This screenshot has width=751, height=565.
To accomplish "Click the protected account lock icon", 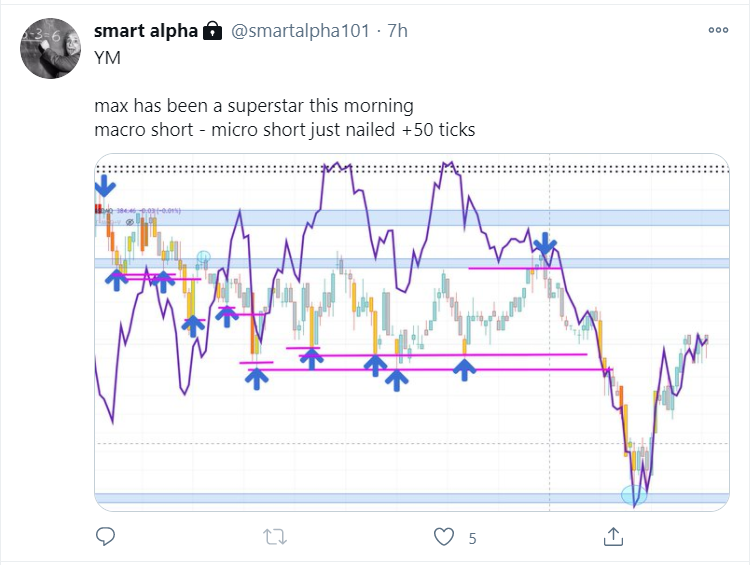I will [x=213, y=31].
